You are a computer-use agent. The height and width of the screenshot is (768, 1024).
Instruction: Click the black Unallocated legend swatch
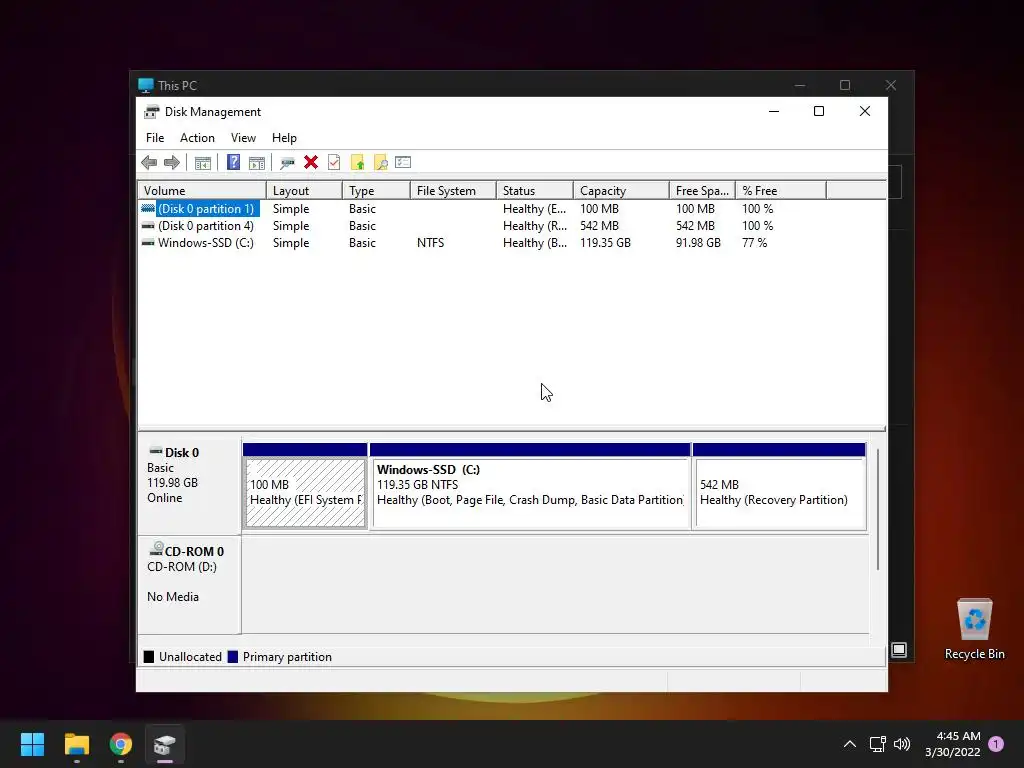tap(149, 657)
